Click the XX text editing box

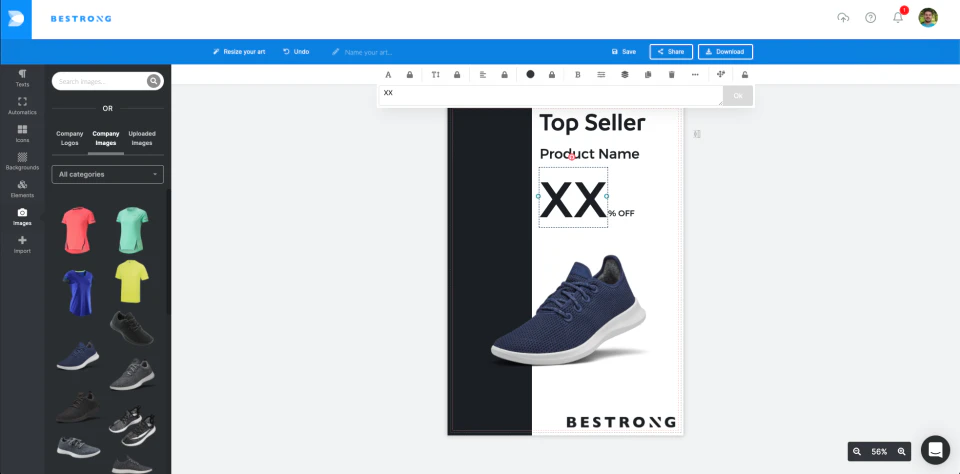550,95
